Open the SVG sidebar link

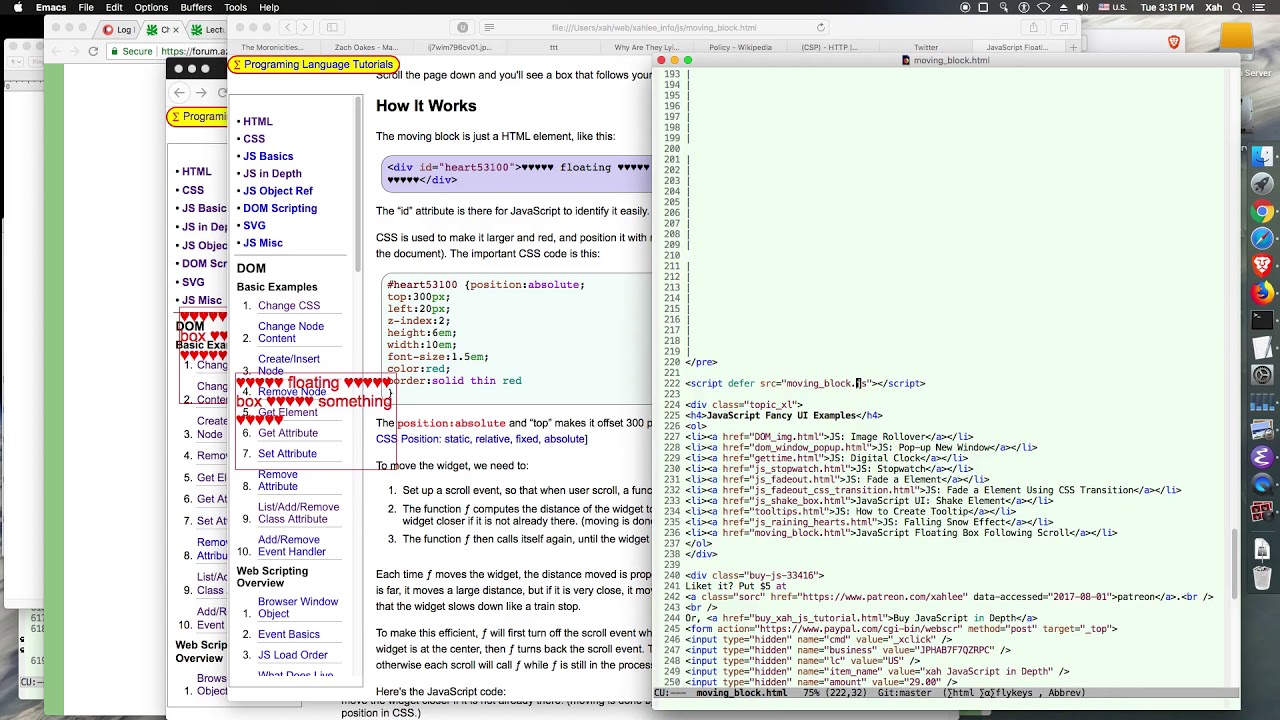click(254, 226)
